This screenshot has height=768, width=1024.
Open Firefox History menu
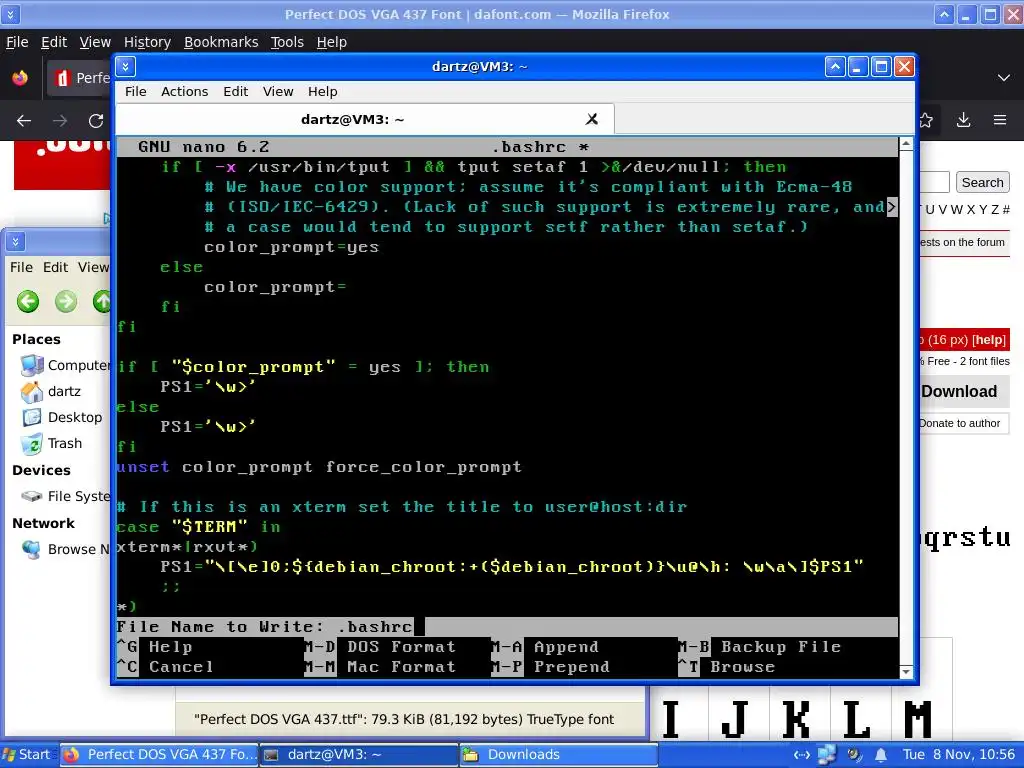click(147, 42)
